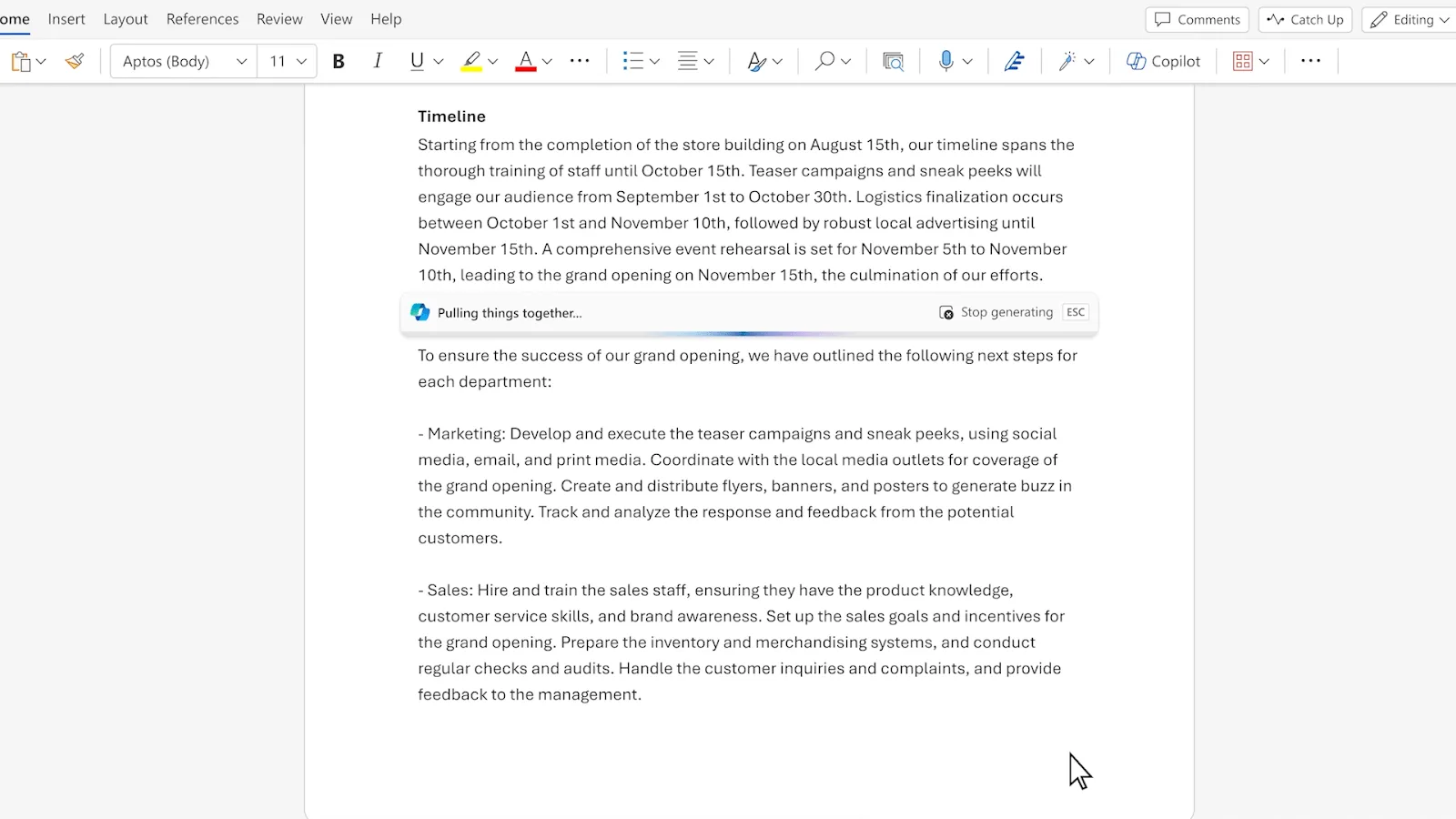The height and width of the screenshot is (819, 1456).
Task: Click text 'each department:'
Action: (x=485, y=381)
